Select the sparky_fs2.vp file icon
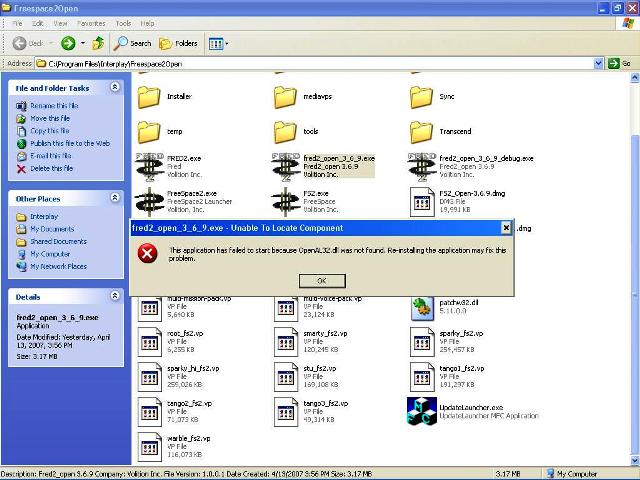Viewport: 640px width, 480px height. click(x=422, y=342)
